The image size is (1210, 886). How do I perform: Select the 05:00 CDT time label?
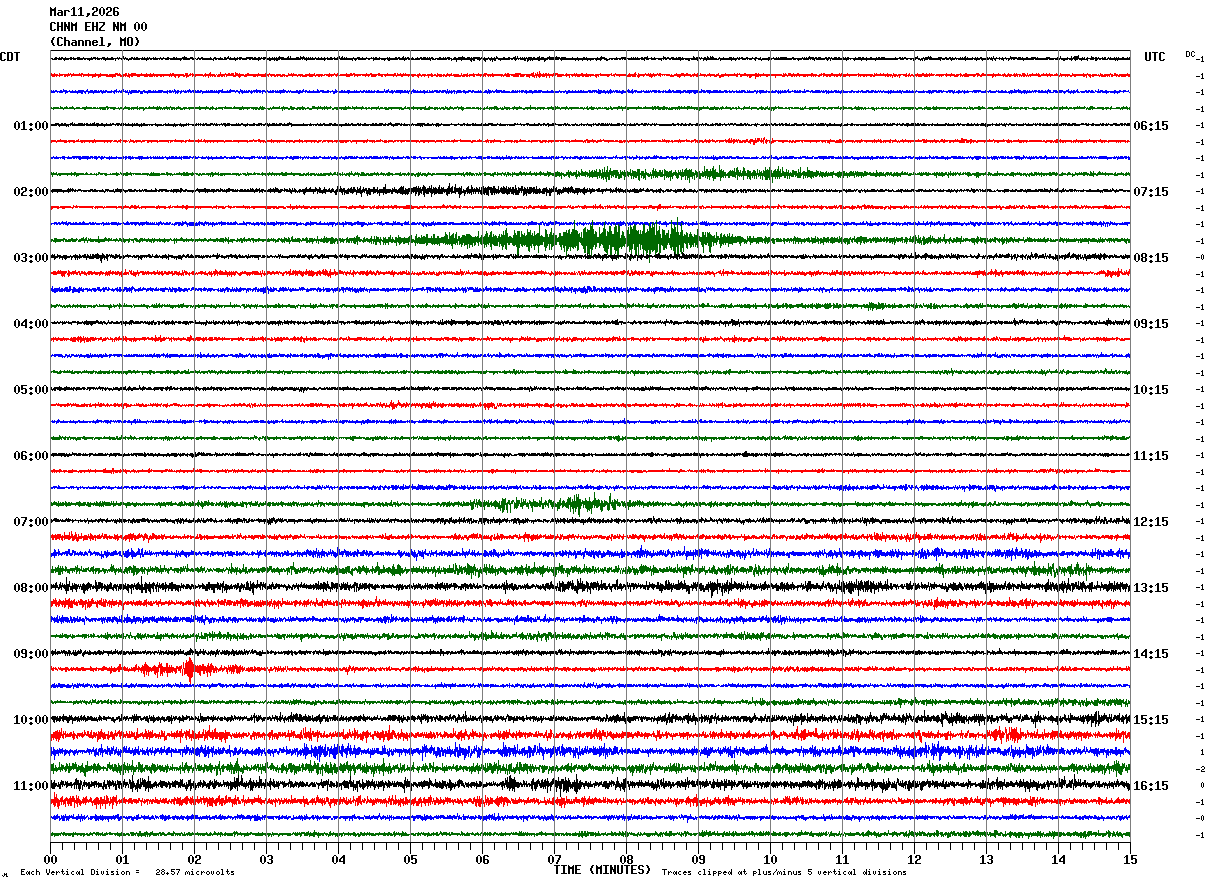[x=31, y=390]
